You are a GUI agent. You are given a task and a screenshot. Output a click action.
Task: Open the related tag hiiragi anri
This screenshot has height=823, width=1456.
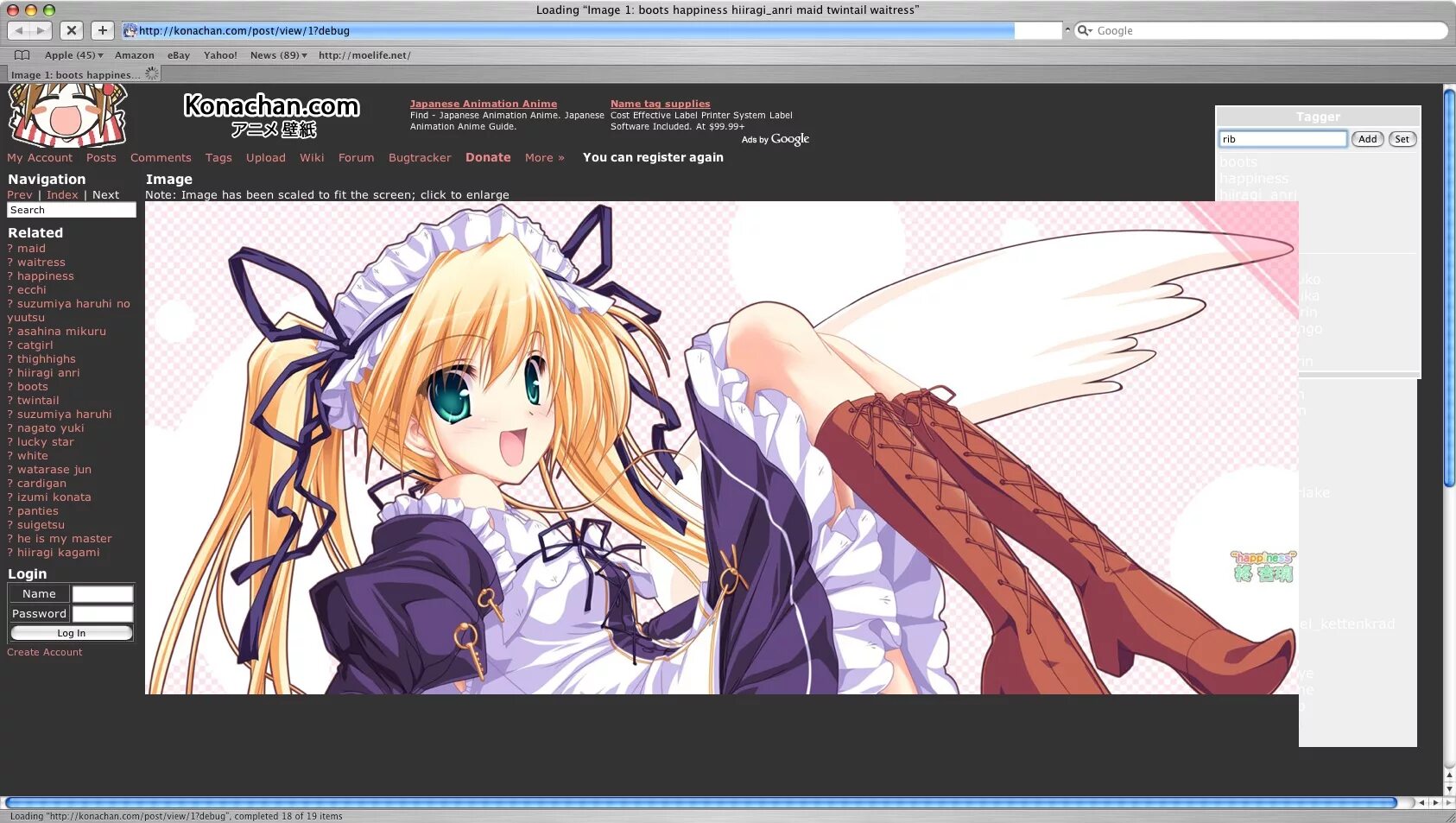[x=48, y=373]
